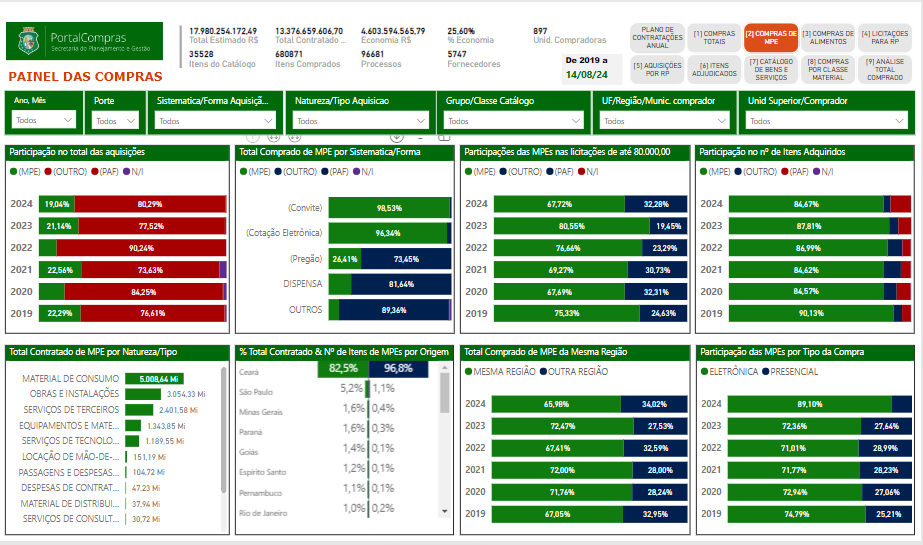The height and width of the screenshot is (545, 923).
Task: Click red (PAF) legend dot in Participação no total
Action: tap(93, 172)
